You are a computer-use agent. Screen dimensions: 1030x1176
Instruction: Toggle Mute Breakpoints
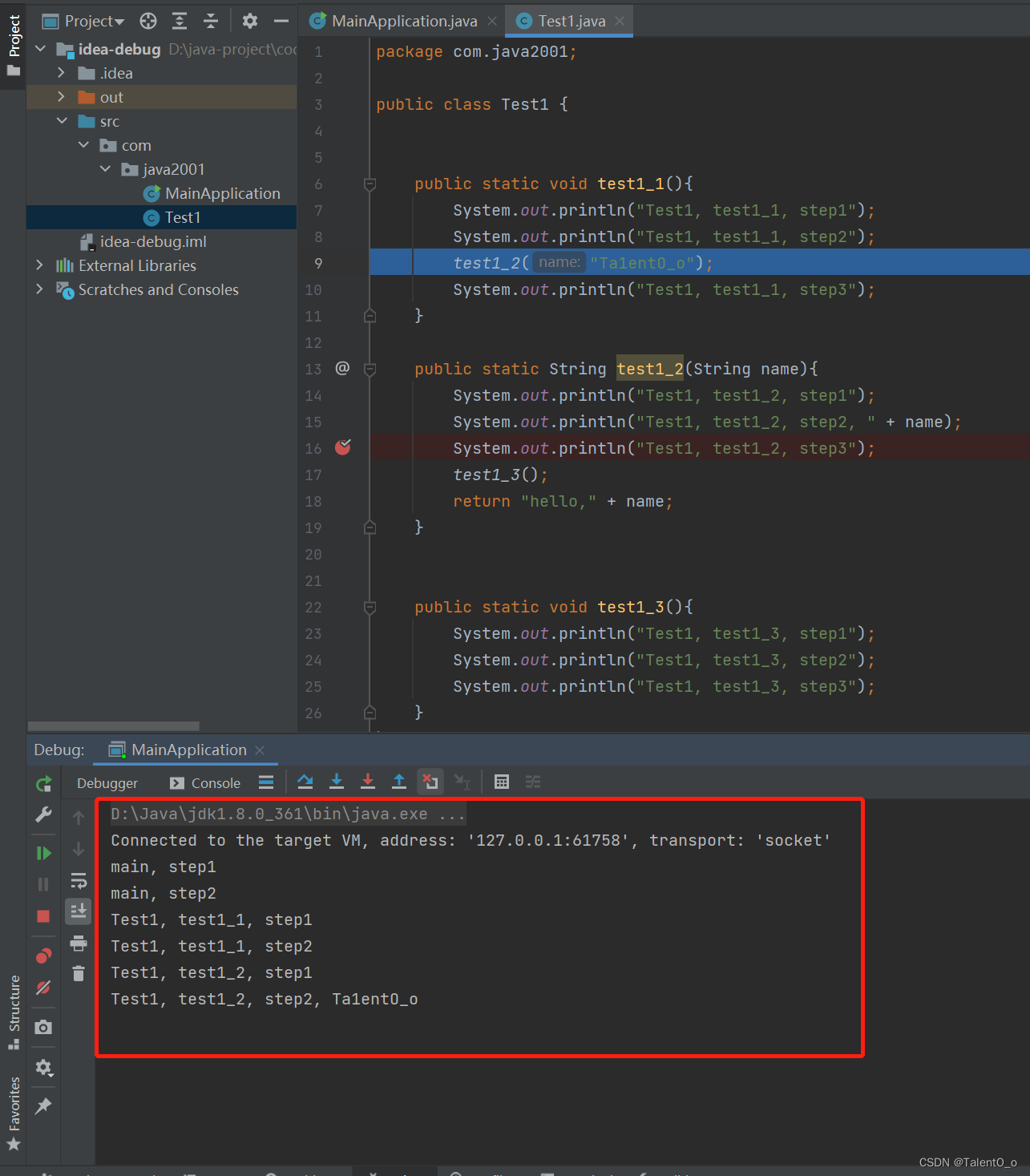pos(44,988)
